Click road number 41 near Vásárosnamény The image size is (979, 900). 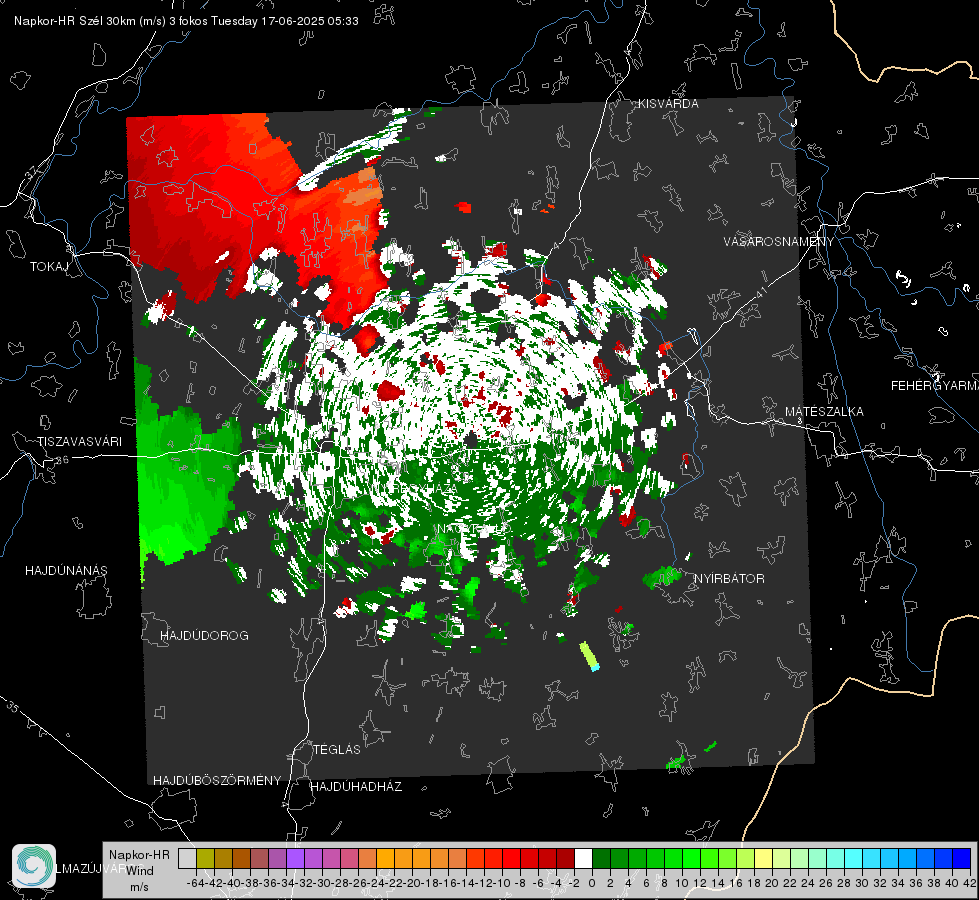pyautogui.click(x=760, y=292)
